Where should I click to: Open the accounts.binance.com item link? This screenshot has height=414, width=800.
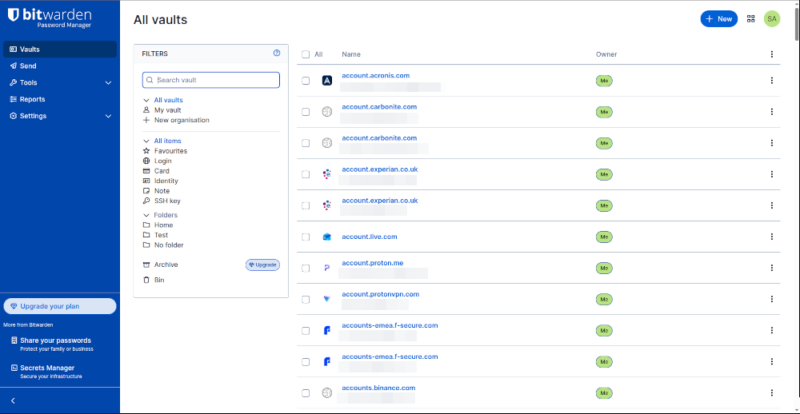pyautogui.click(x=379, y=388)
